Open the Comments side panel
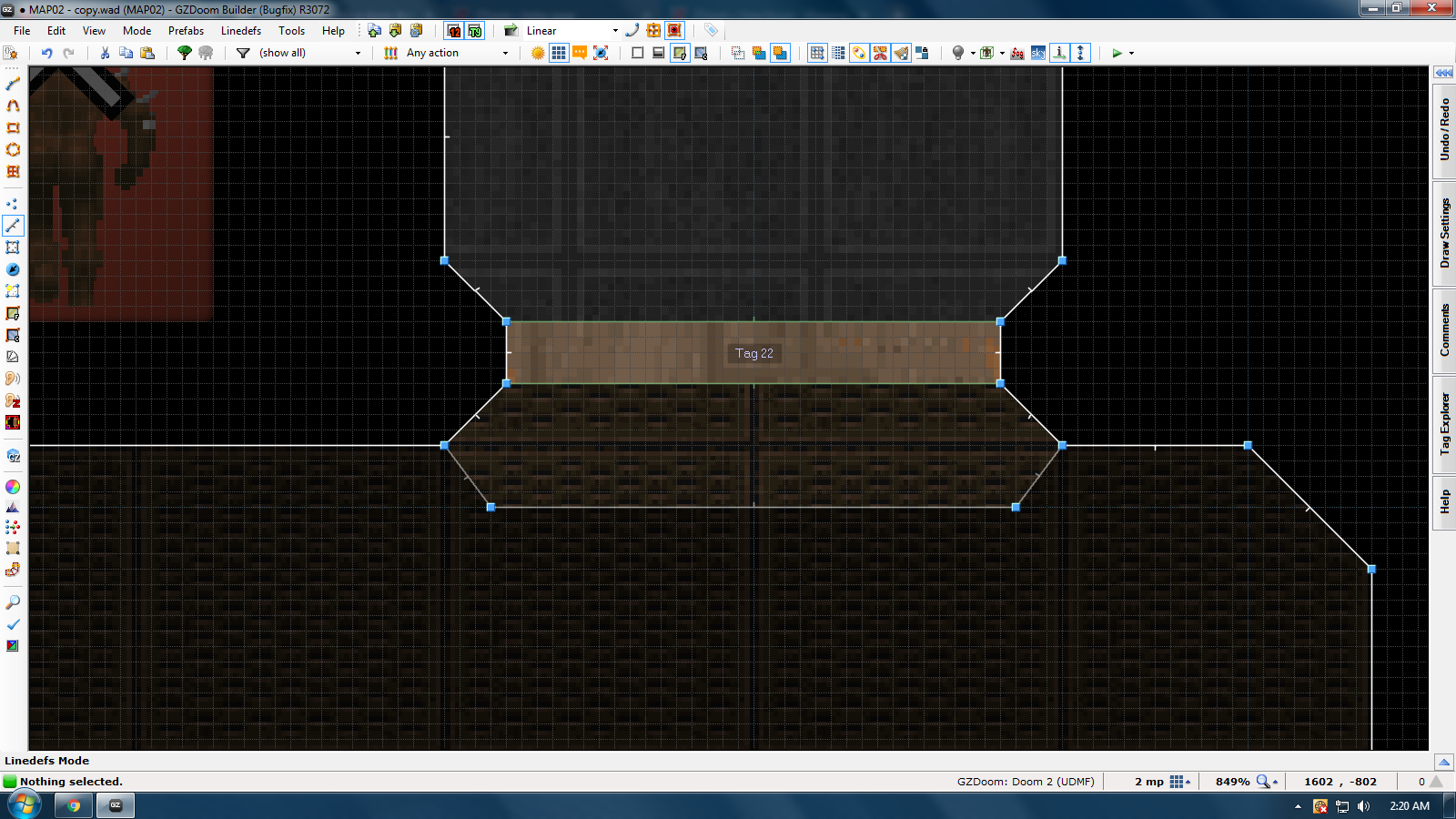Viewport: 1456px width, 819px height. [1444, 330]
